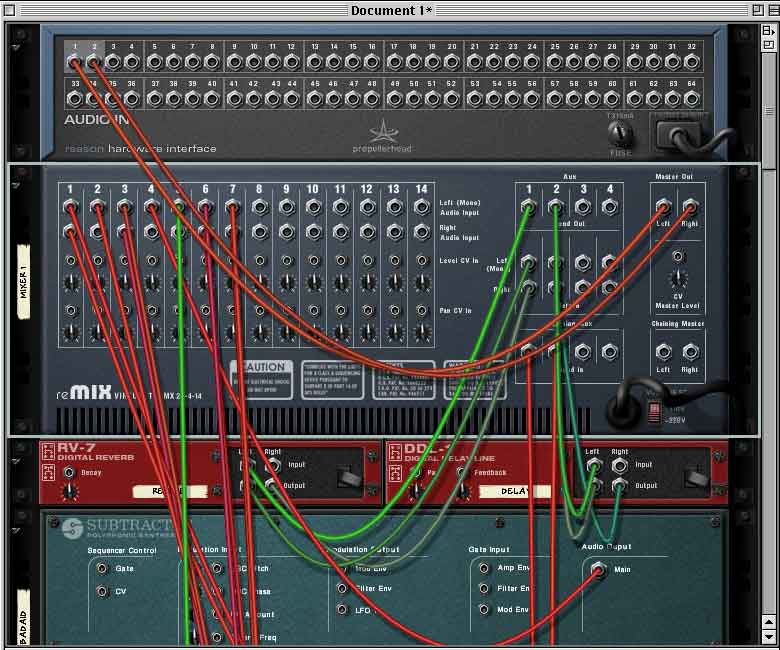Click Aux 4 Send Out jack
Screen dimensions: 780x650
coord(609,206)
